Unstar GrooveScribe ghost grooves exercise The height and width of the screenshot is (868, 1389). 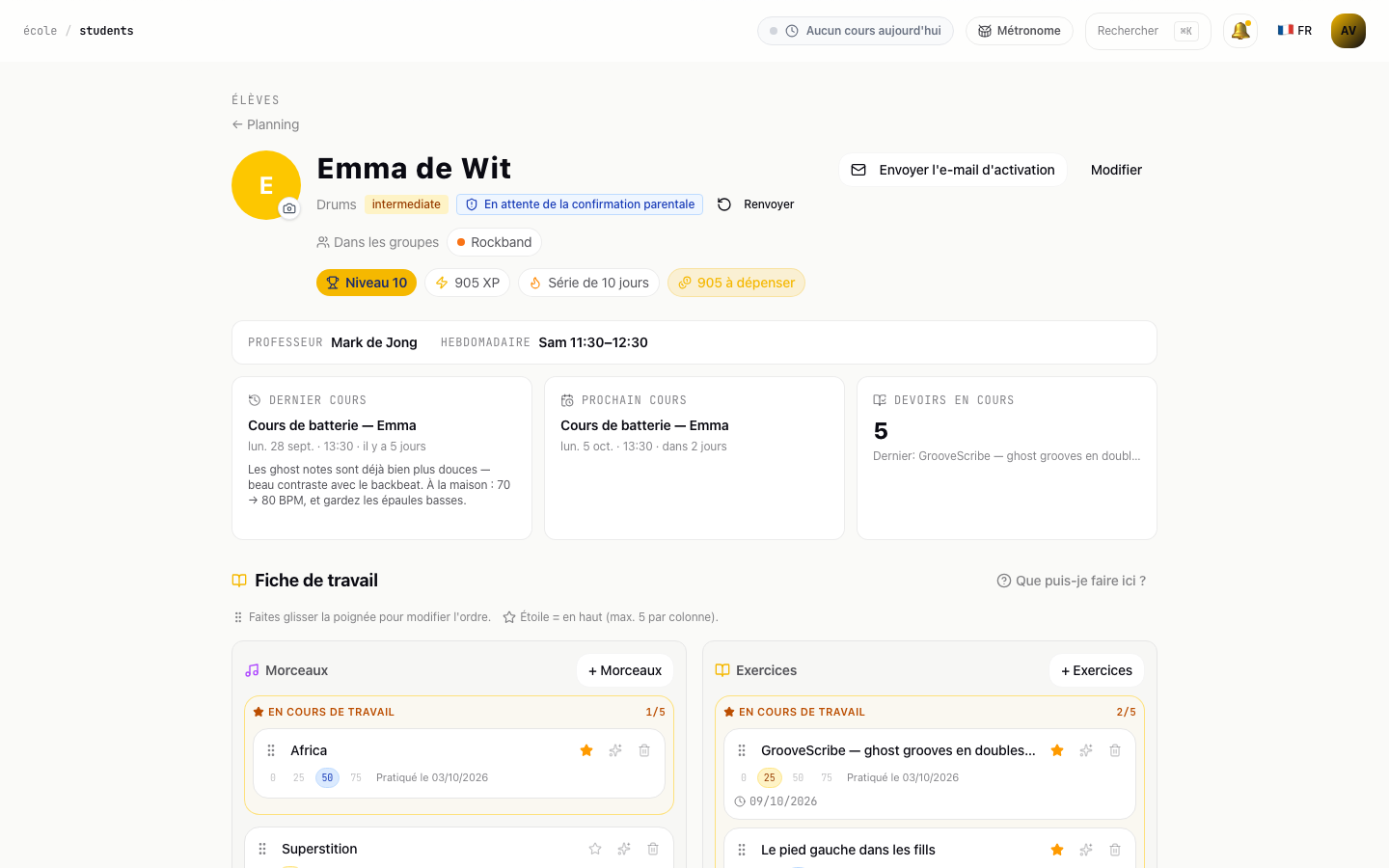coord(1057,750)
